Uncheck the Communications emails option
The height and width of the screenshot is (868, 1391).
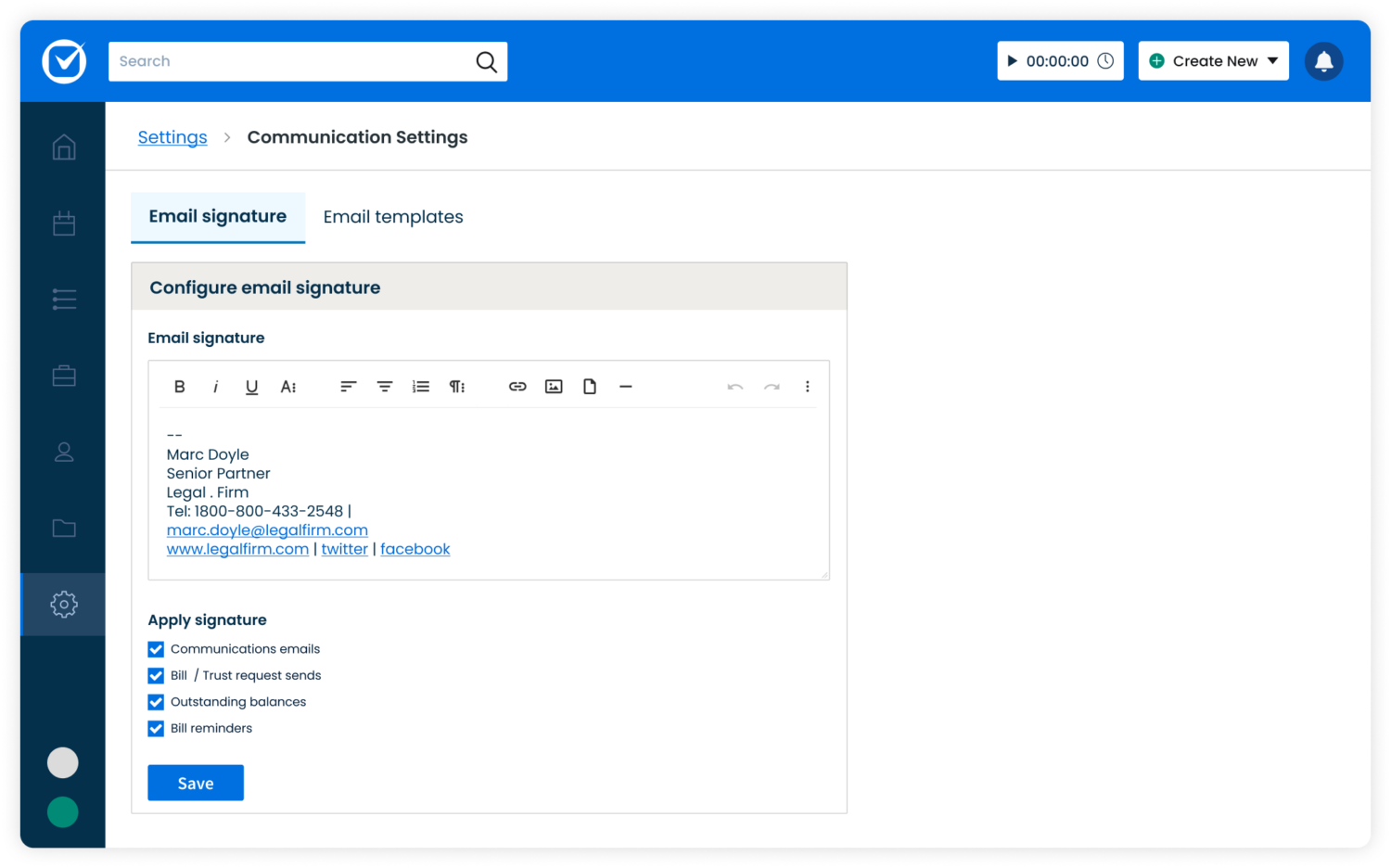click(156, 649)
